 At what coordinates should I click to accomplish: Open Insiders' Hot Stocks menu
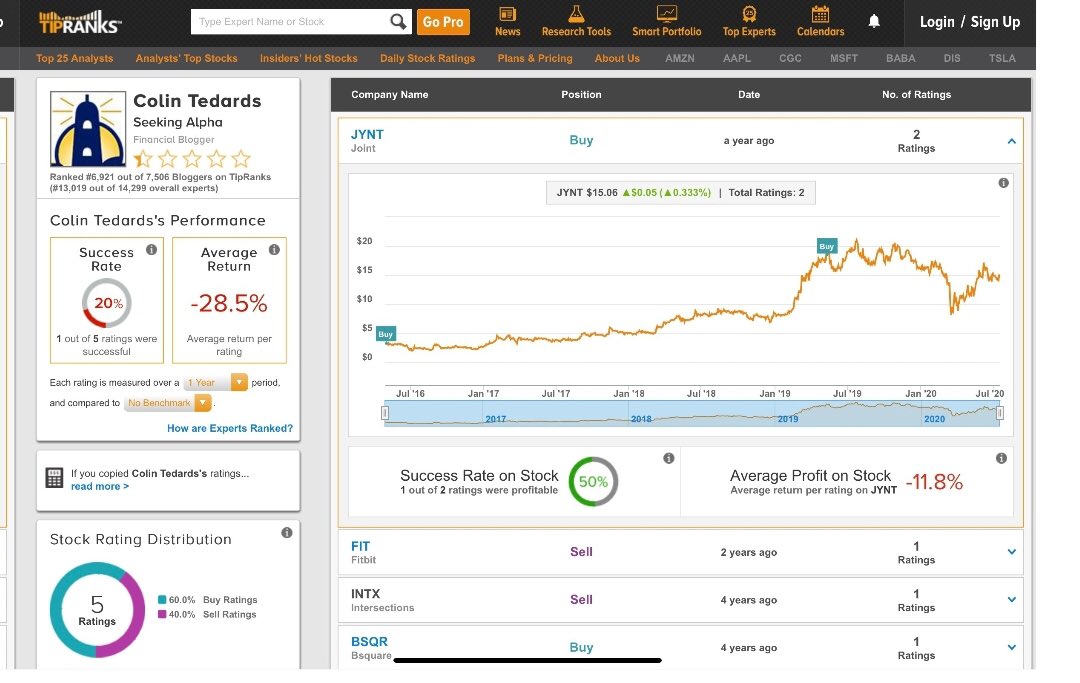(309, 59)
